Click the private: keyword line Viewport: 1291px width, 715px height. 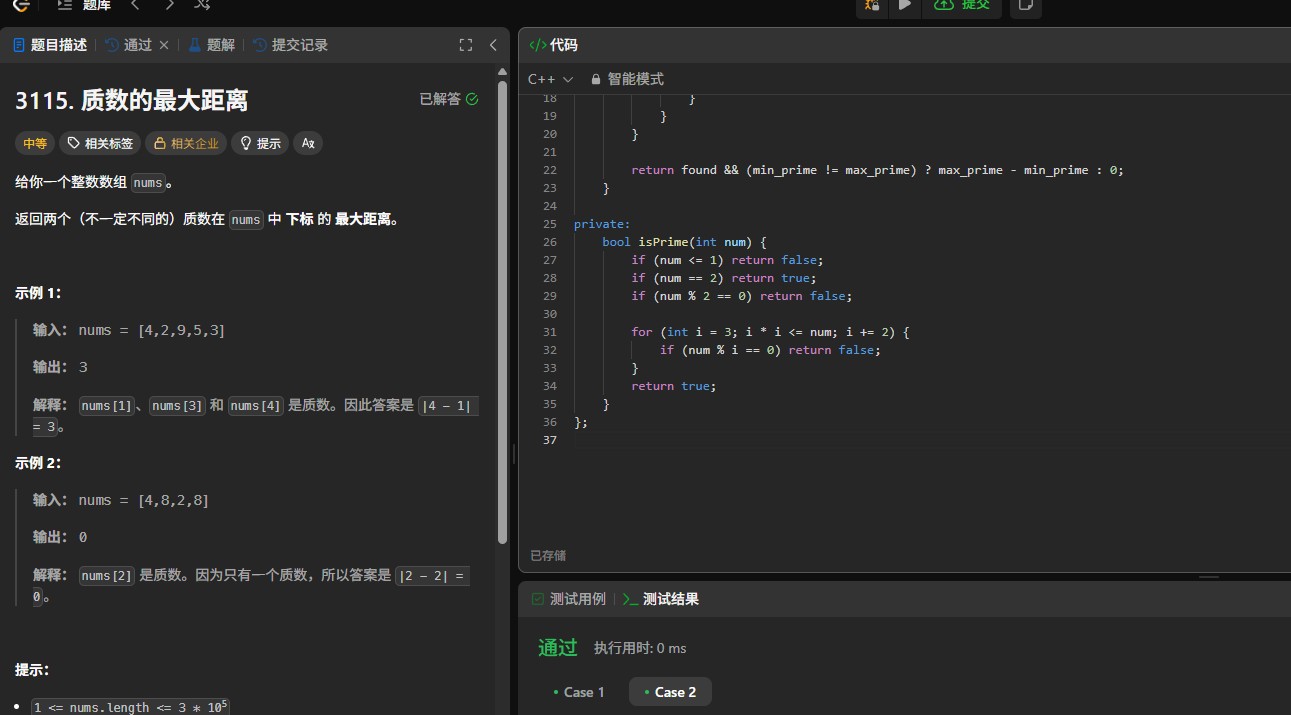pos(602,224)
